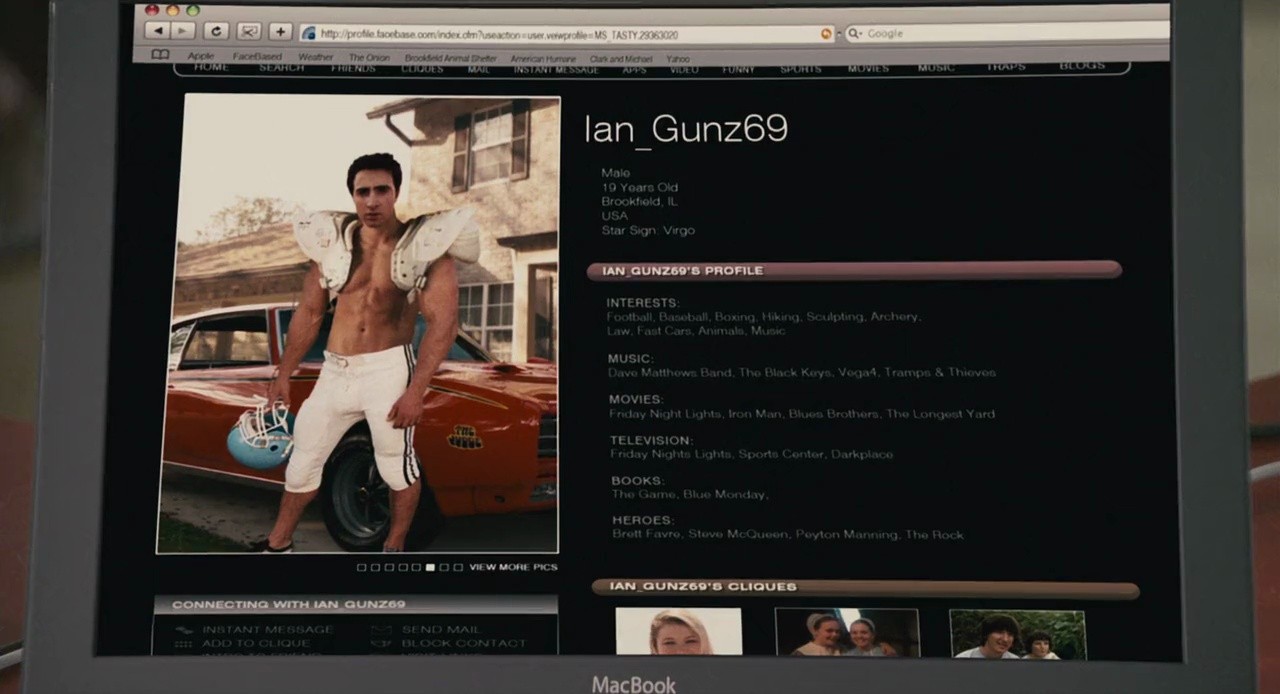Viewport: 1280px width, 694px height.
Task: Add a bookmark with the plus icon
Action: 280,32
